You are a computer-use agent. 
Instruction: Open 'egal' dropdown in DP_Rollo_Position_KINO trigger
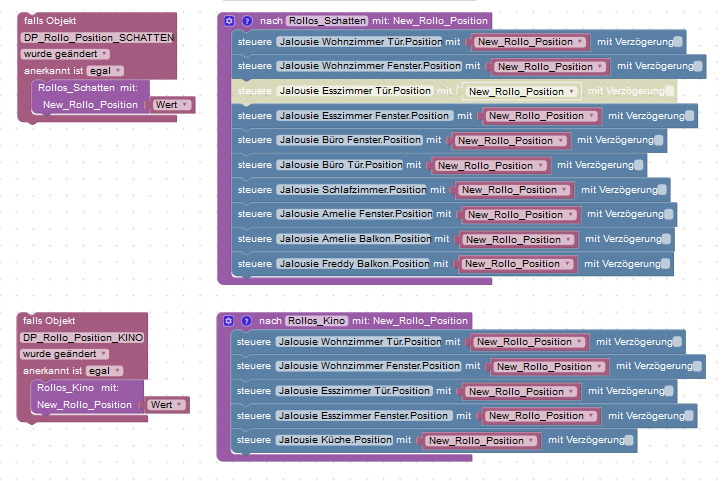tap(104, 371)
